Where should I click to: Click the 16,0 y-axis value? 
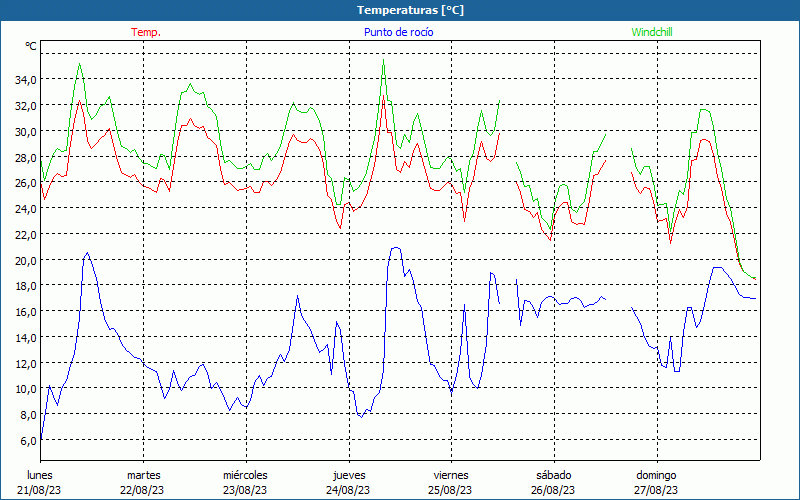(x=27, y=311)
